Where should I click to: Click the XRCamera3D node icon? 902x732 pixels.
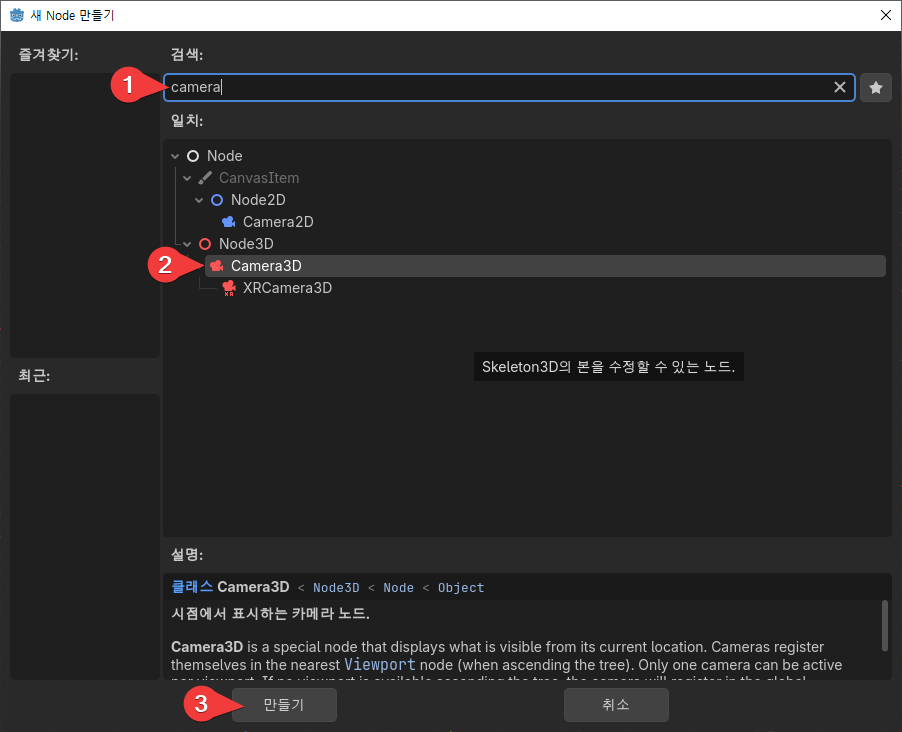coord(229,288)
